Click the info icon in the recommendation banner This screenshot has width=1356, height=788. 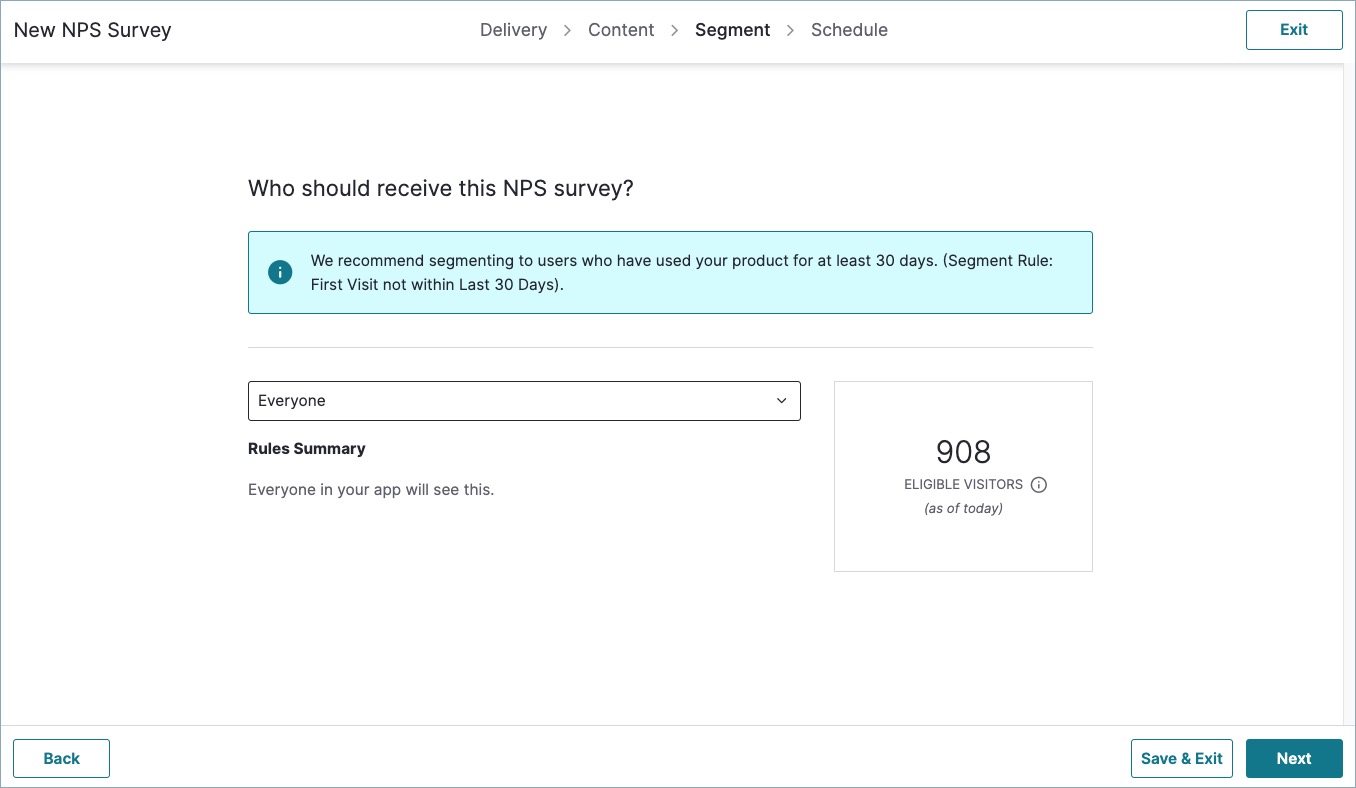click(x=280, y=272)
